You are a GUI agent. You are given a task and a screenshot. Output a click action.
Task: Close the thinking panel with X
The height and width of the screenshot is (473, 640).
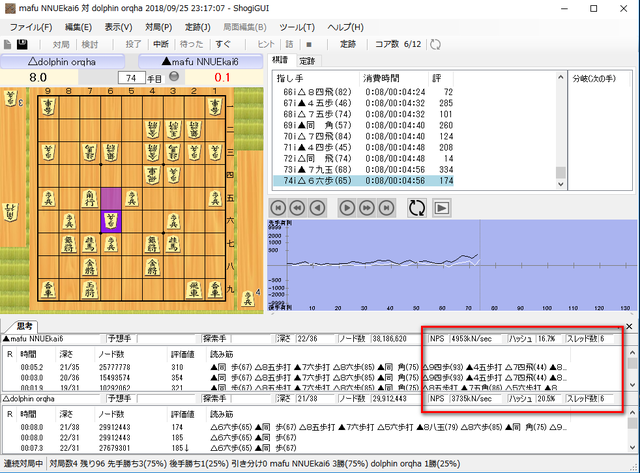click(x=629, y=326)
